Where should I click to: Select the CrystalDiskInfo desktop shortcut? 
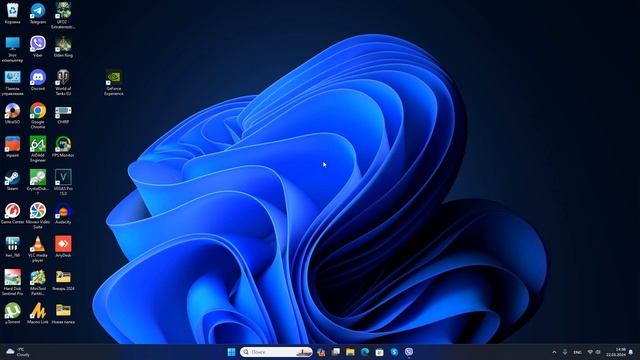coord(38,183)
